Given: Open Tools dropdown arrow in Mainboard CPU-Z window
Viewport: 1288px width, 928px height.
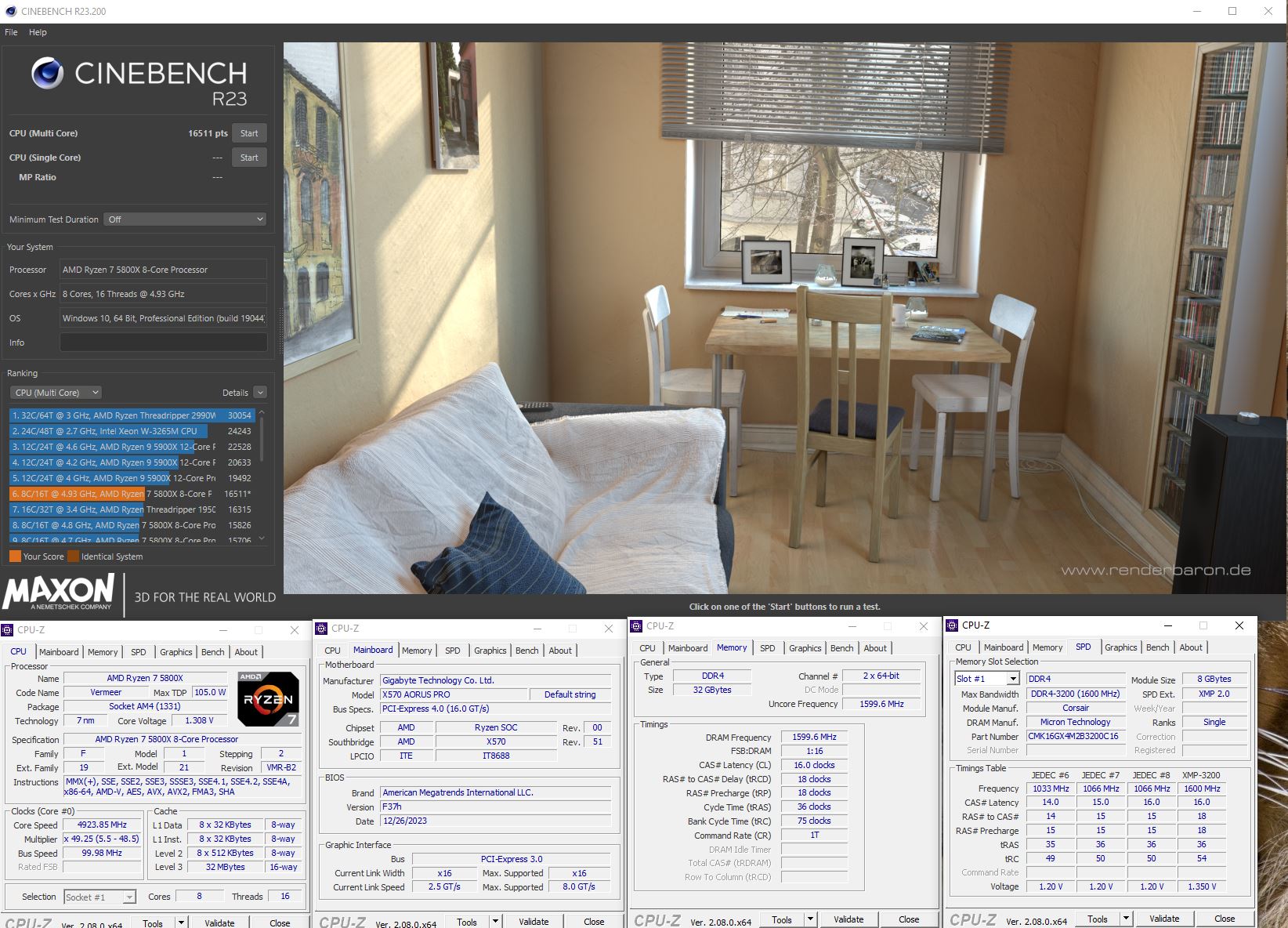Looking at the screenshot, I should [495, 922].
